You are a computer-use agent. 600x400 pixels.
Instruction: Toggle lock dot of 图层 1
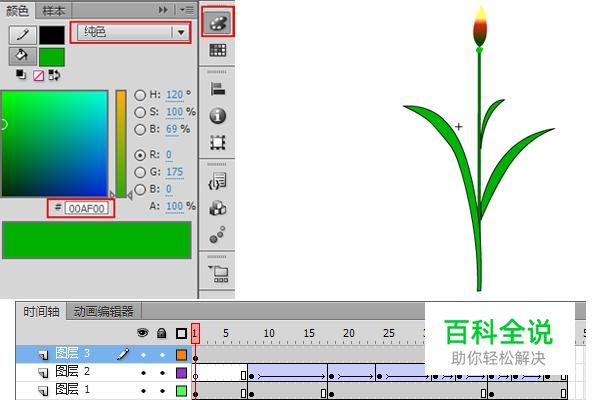(162, 391)
